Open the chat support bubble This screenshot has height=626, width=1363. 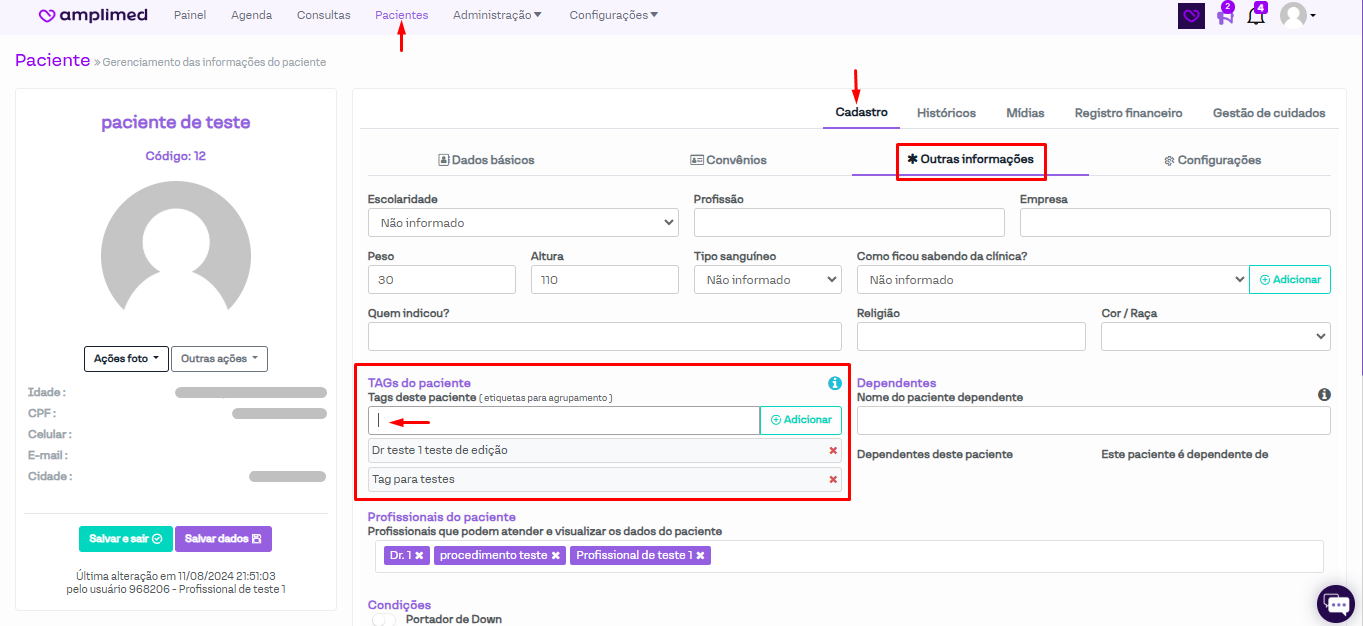[x=1336, y=603]
